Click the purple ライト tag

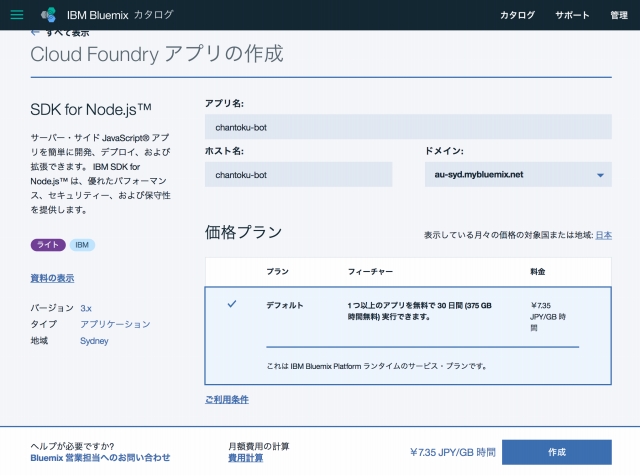[x=48, y=245]
